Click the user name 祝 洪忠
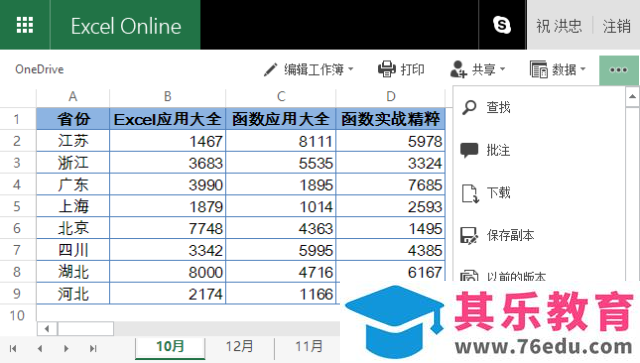The width and height of the screenshot is (640, 363). click(559, 26)
